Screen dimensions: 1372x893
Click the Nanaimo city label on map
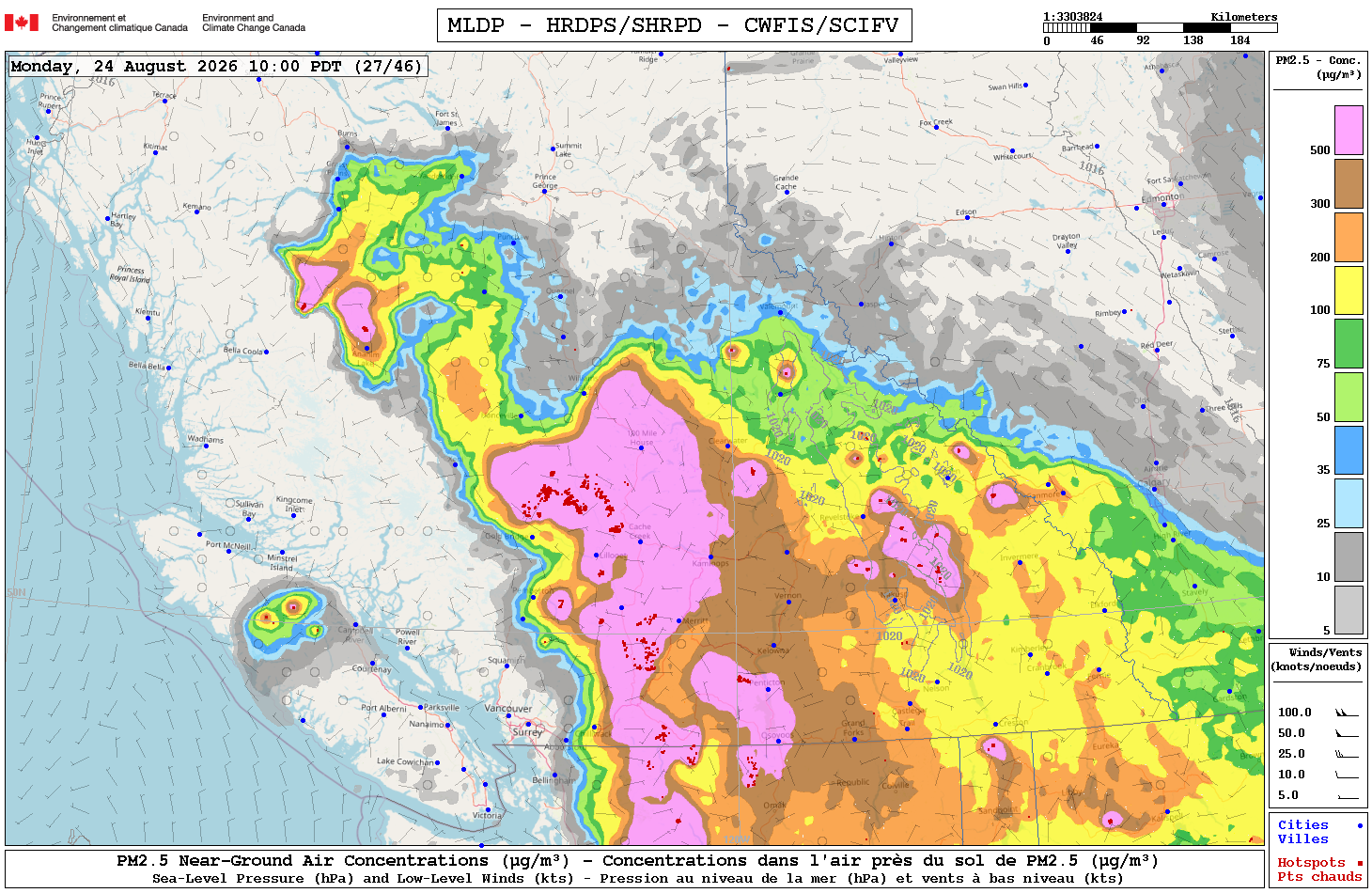(x=427, y=724)
